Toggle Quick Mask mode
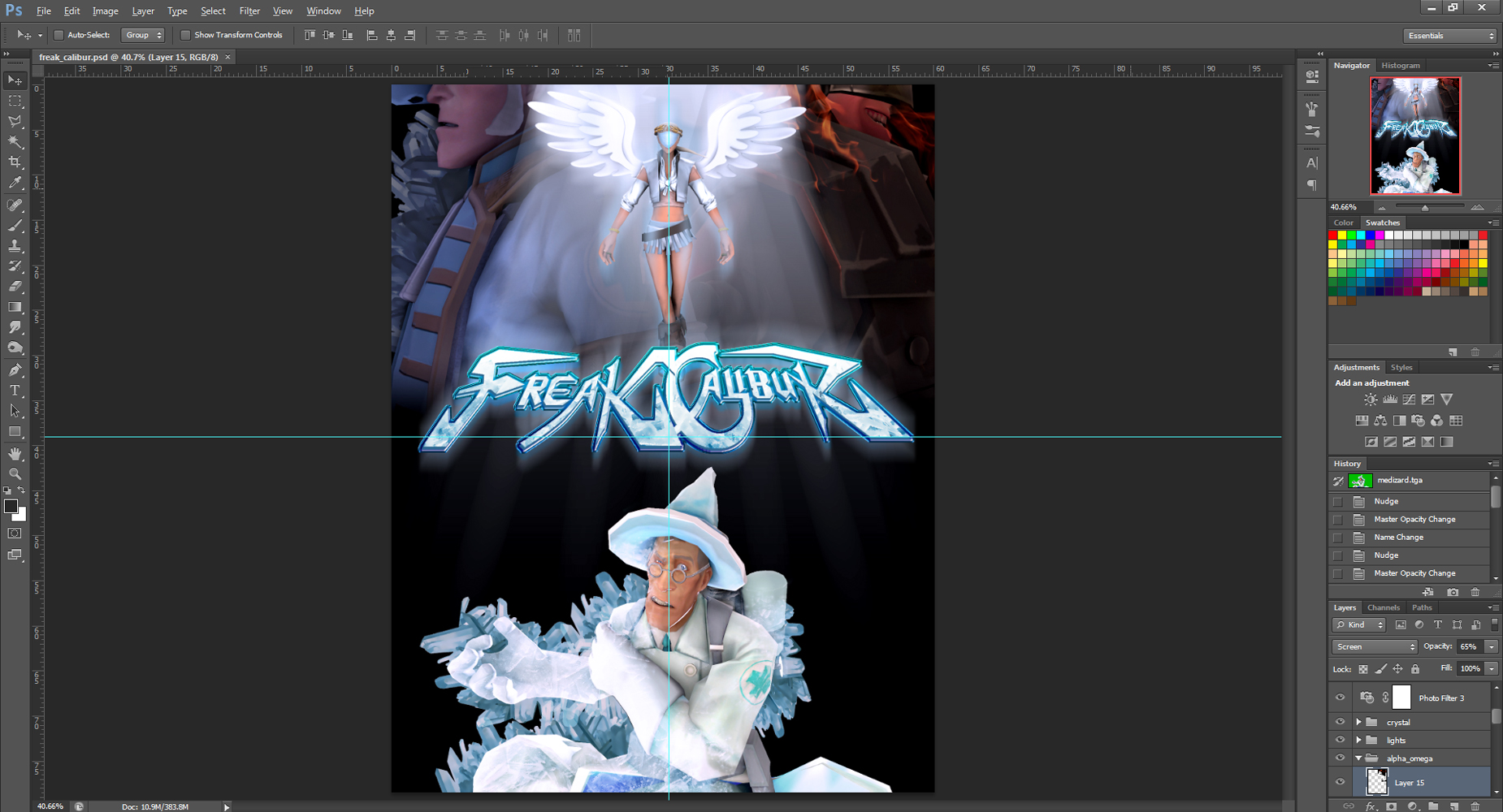 coord(15,533)
